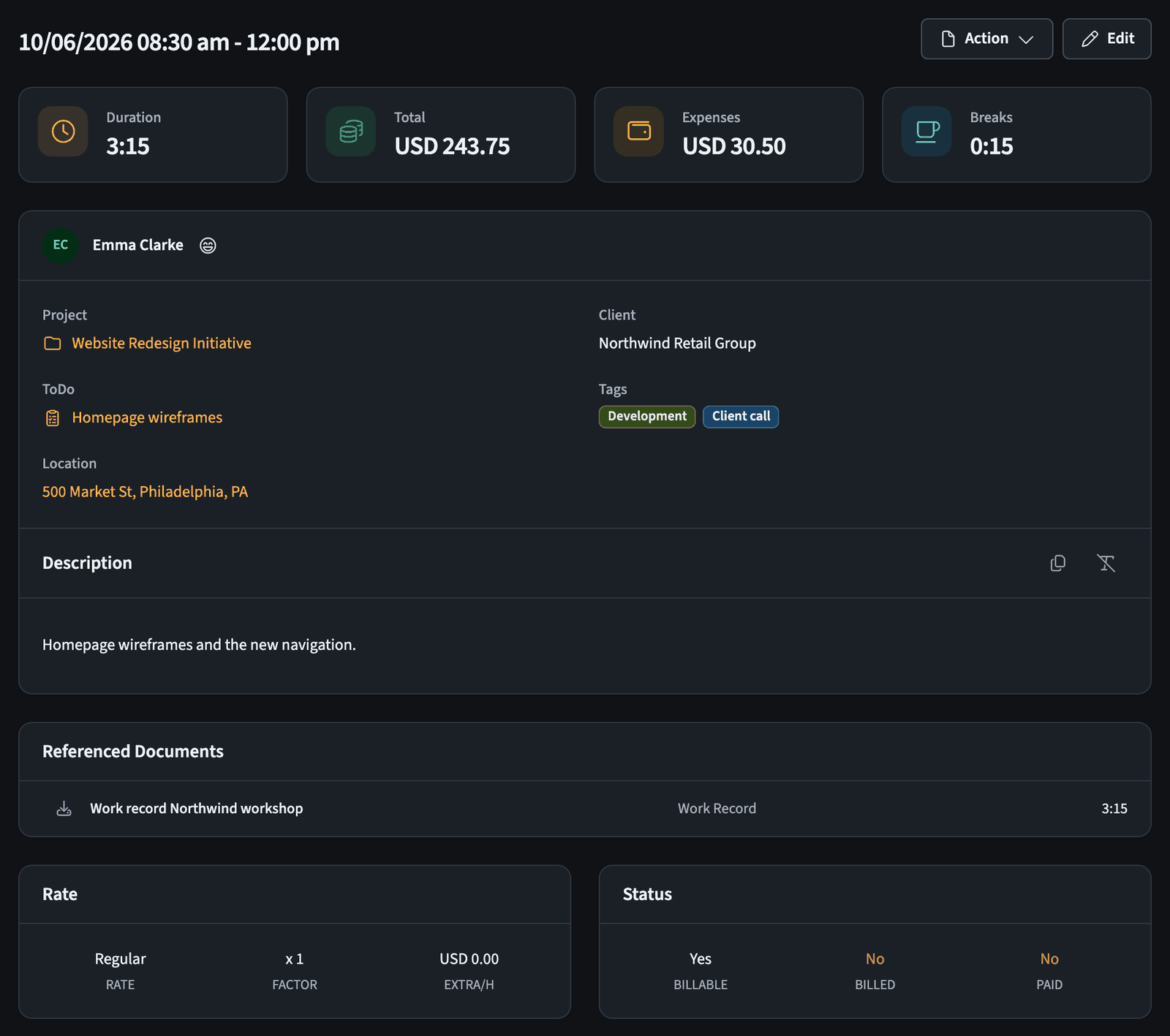Click the USD 243.75 total value
The image size is (1170, 1036).
[x=452, y=146]
